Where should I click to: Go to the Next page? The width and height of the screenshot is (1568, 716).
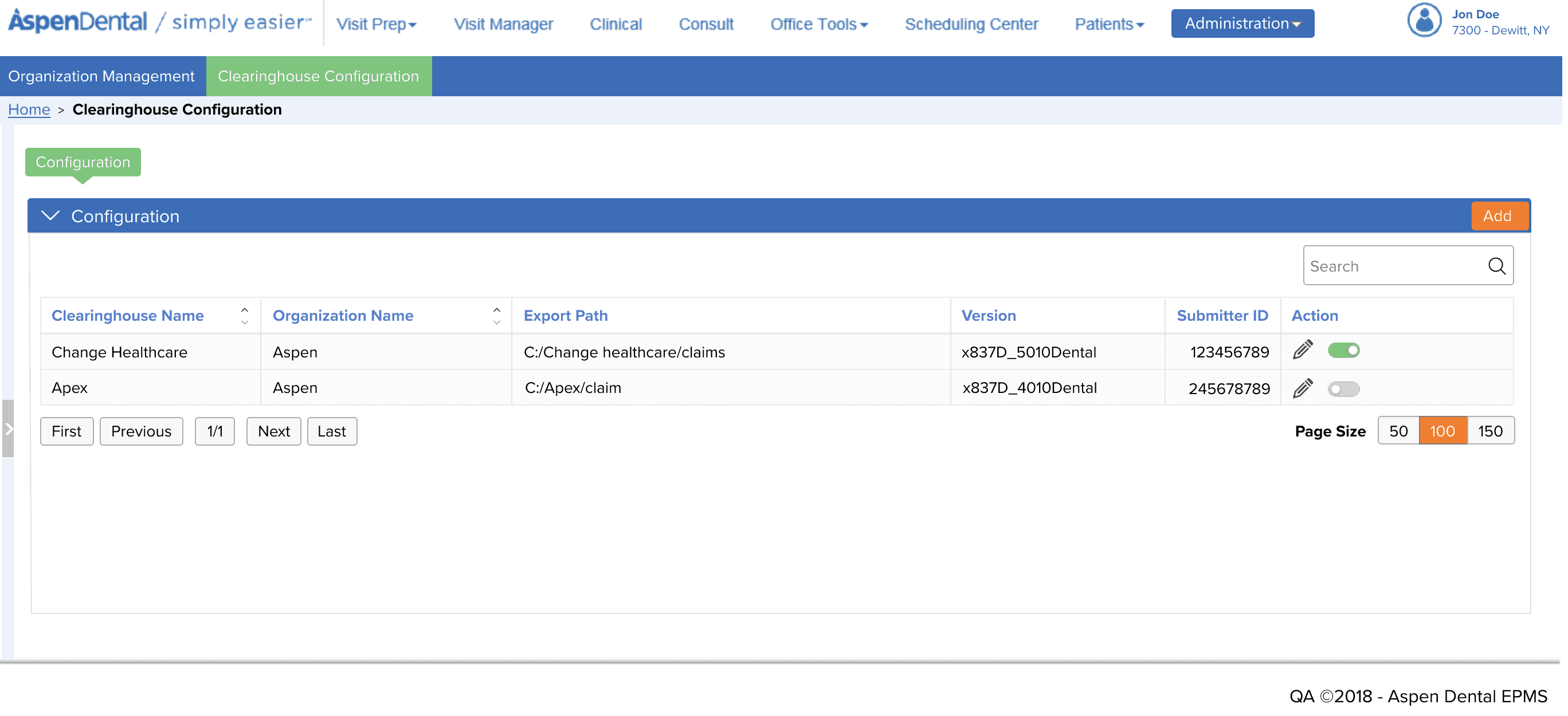pyautogui.click(x=273, y=431)
